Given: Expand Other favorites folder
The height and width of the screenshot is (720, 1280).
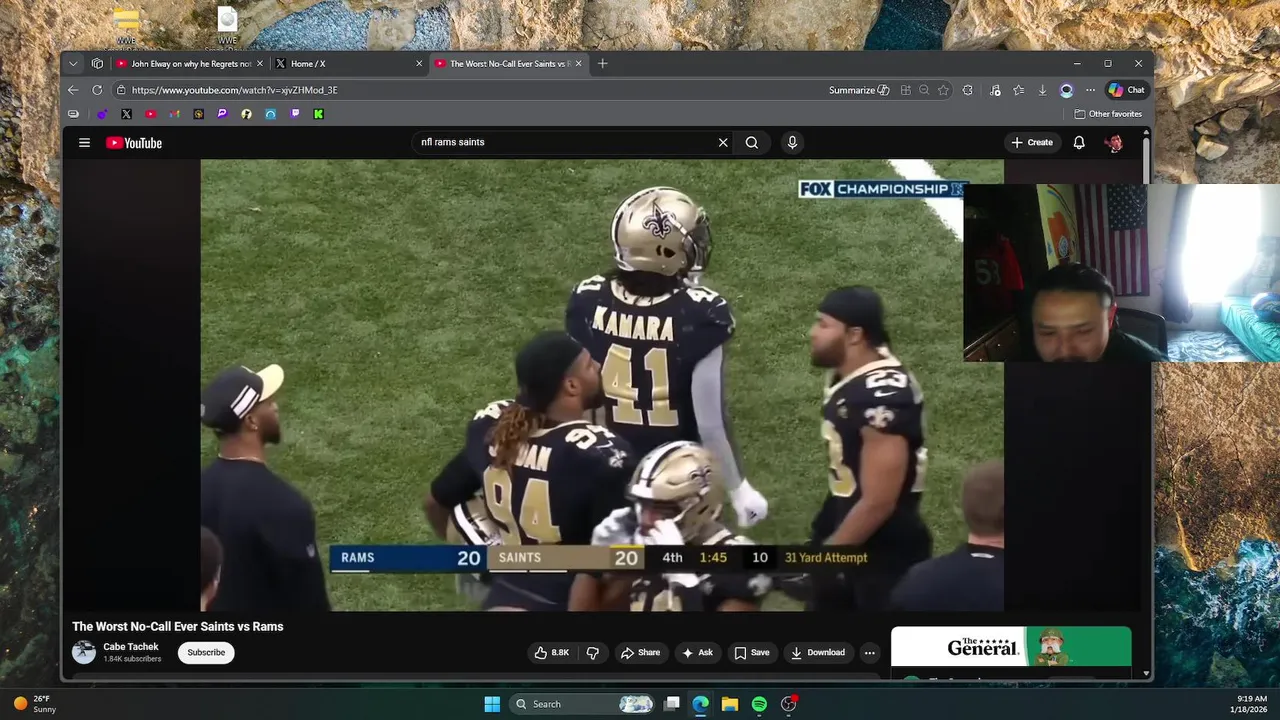Looking at the screenshot, I should pyautogui.click(x=1108, y=114).
